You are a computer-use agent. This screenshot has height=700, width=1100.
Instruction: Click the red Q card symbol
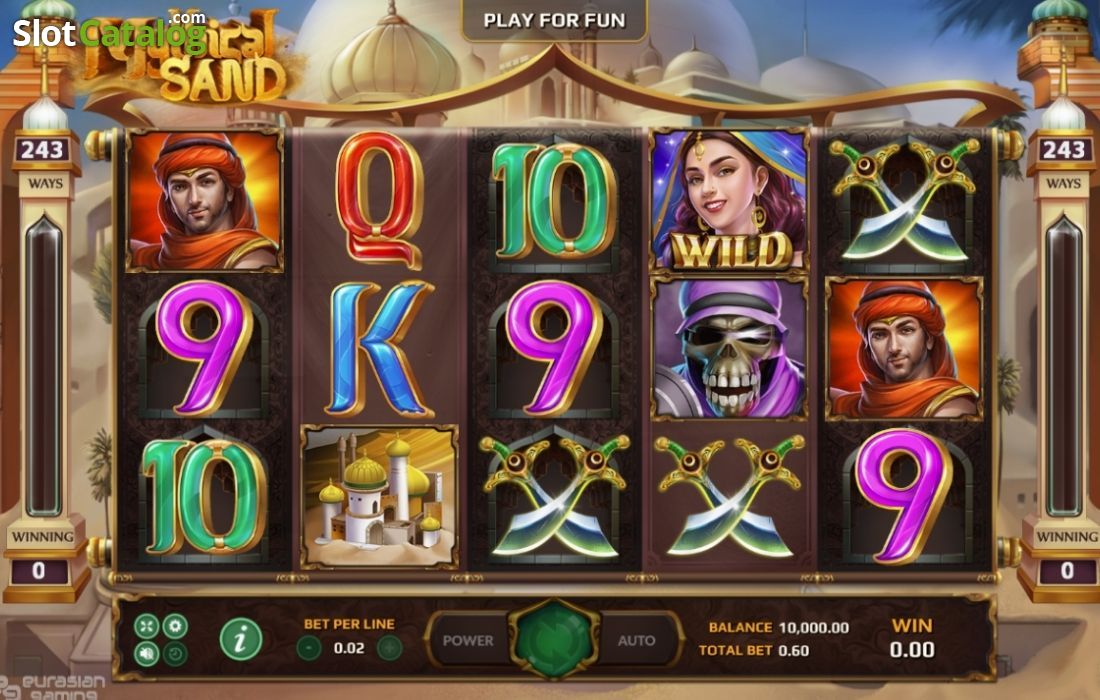[x=380, y=201]
